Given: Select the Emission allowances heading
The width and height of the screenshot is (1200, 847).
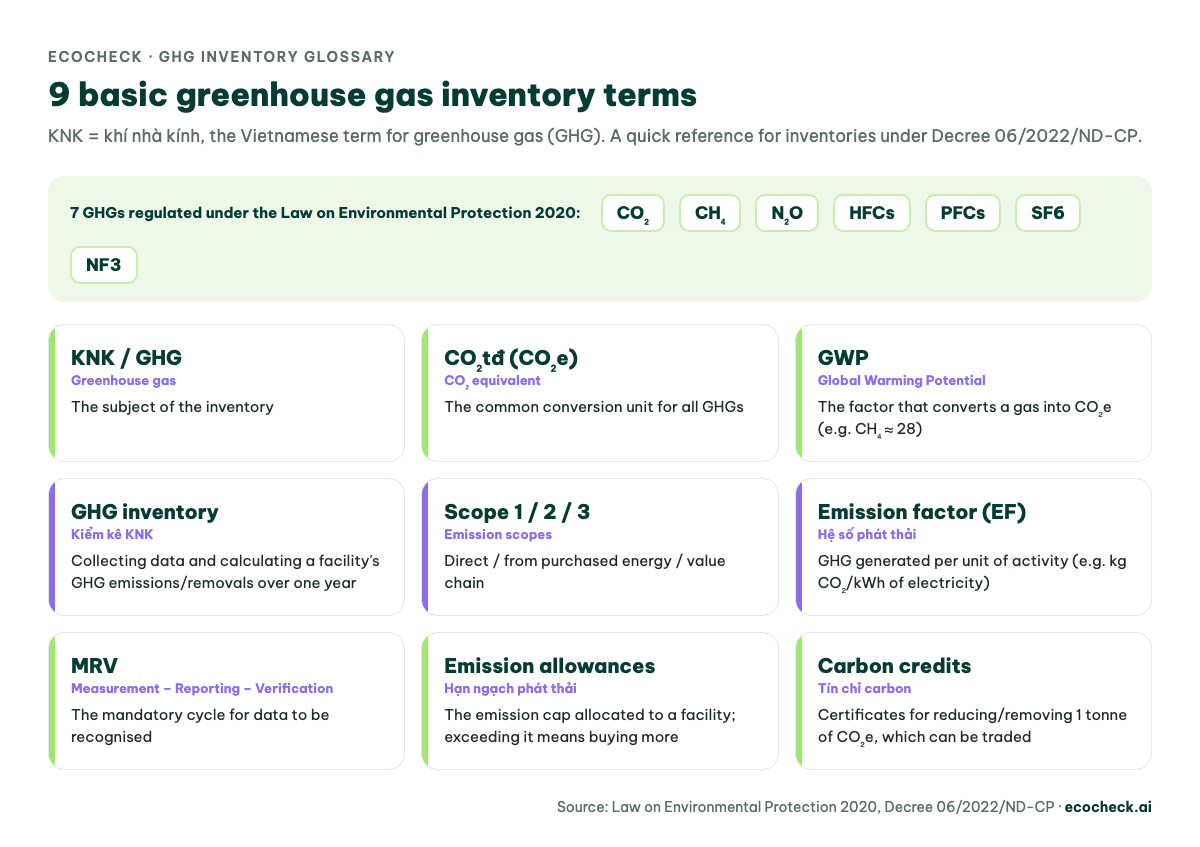Looking at the screenshot, I should tap(550, 666).
